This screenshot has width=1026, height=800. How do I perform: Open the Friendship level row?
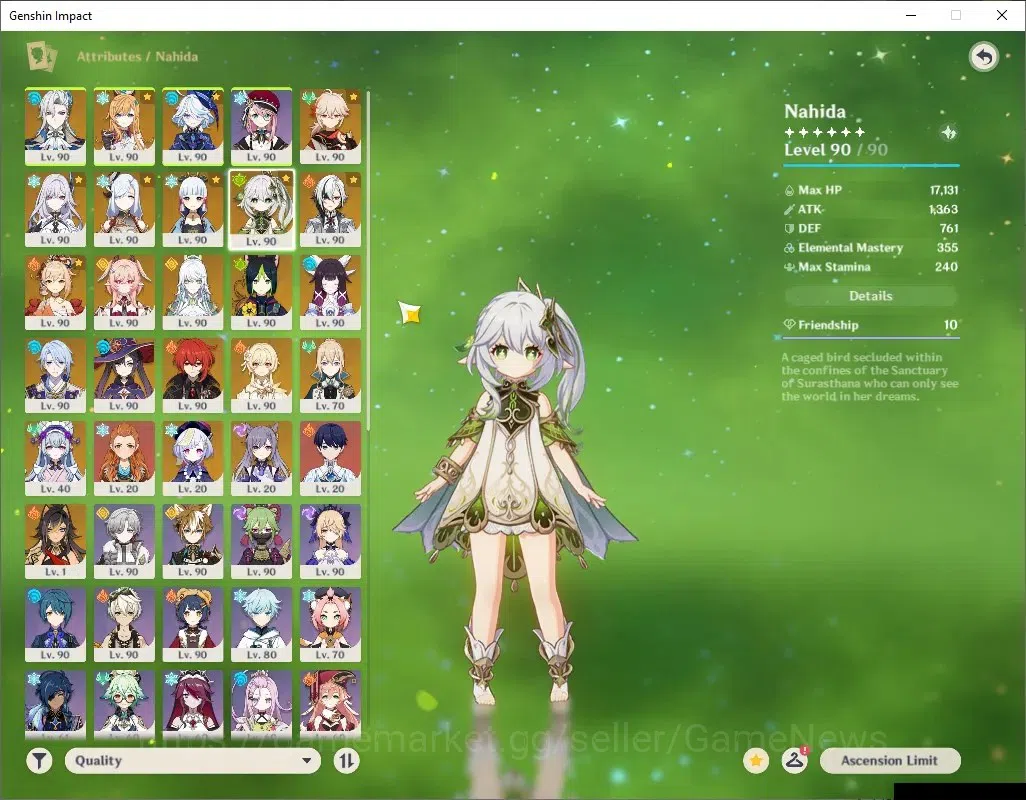tap(871, 325)
